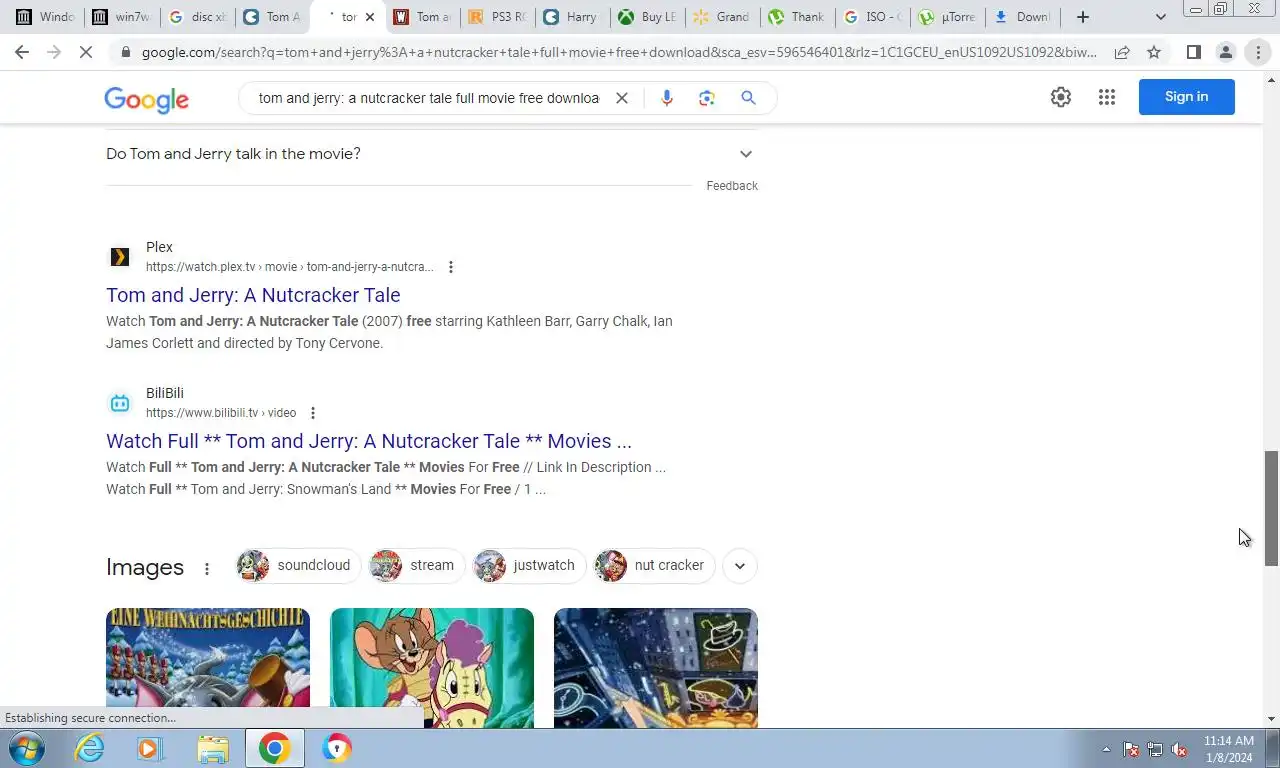
Task: Click the volume icon in system tray
Action: pyautogui.click(x=1179, y=749)
